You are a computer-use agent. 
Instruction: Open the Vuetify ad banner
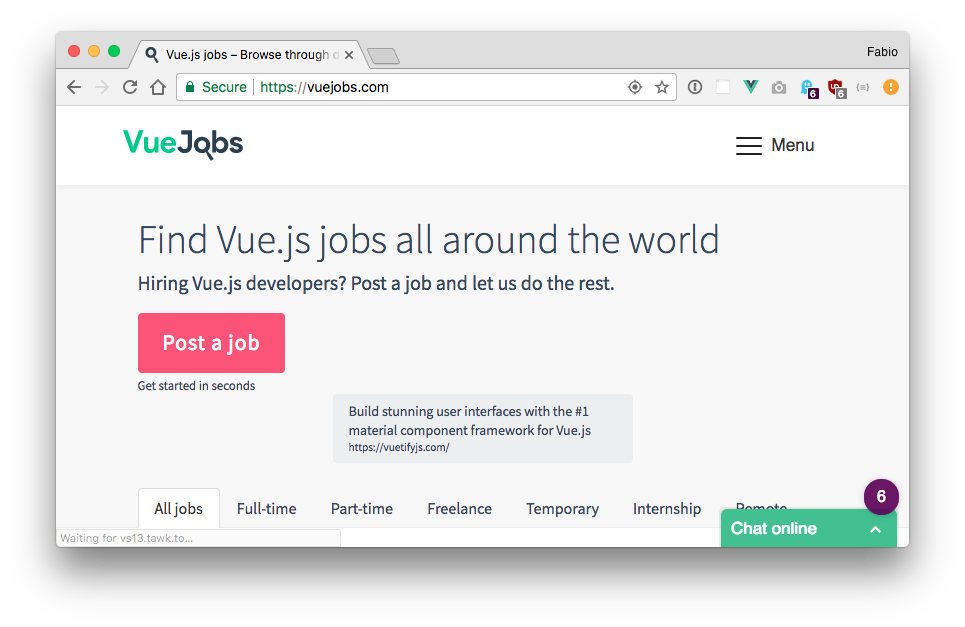click(482, 428)
